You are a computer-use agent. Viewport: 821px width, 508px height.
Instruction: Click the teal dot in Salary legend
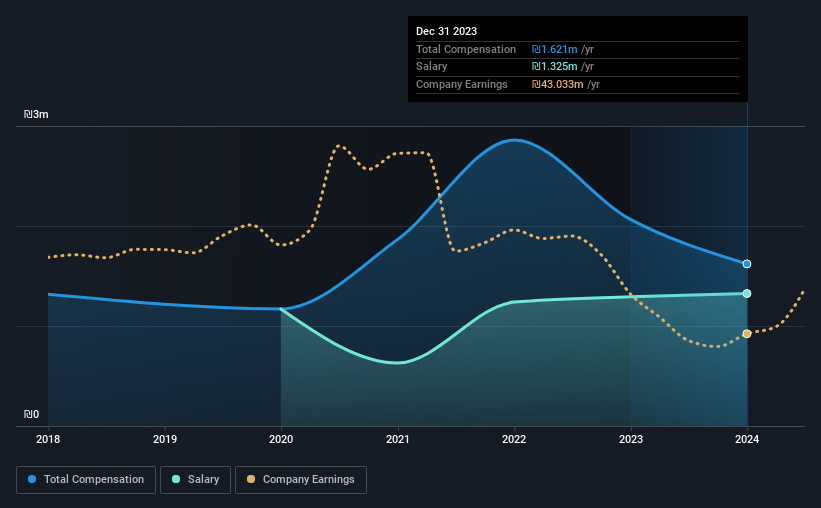[x=176, y=479]
